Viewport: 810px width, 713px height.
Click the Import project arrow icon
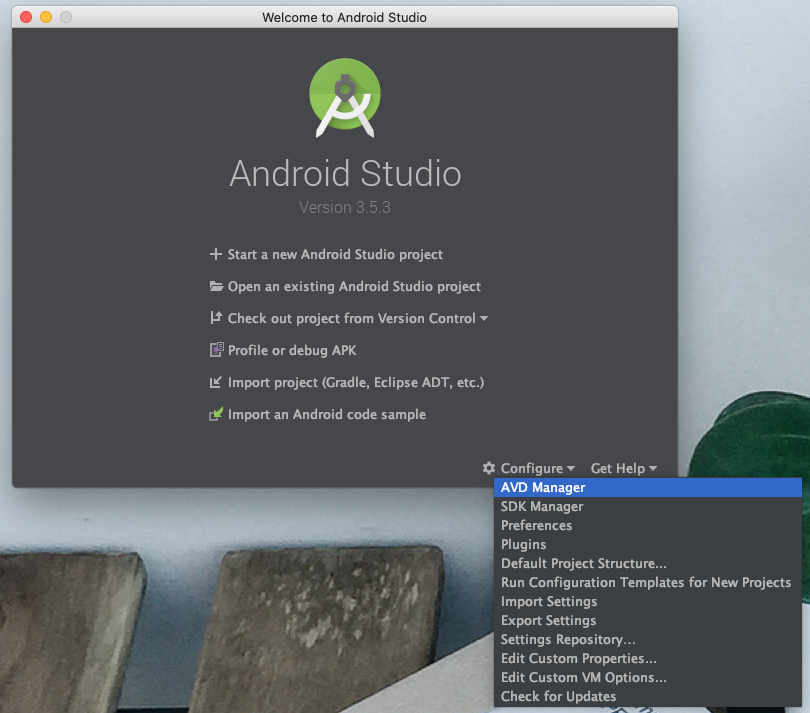(215, 382)
